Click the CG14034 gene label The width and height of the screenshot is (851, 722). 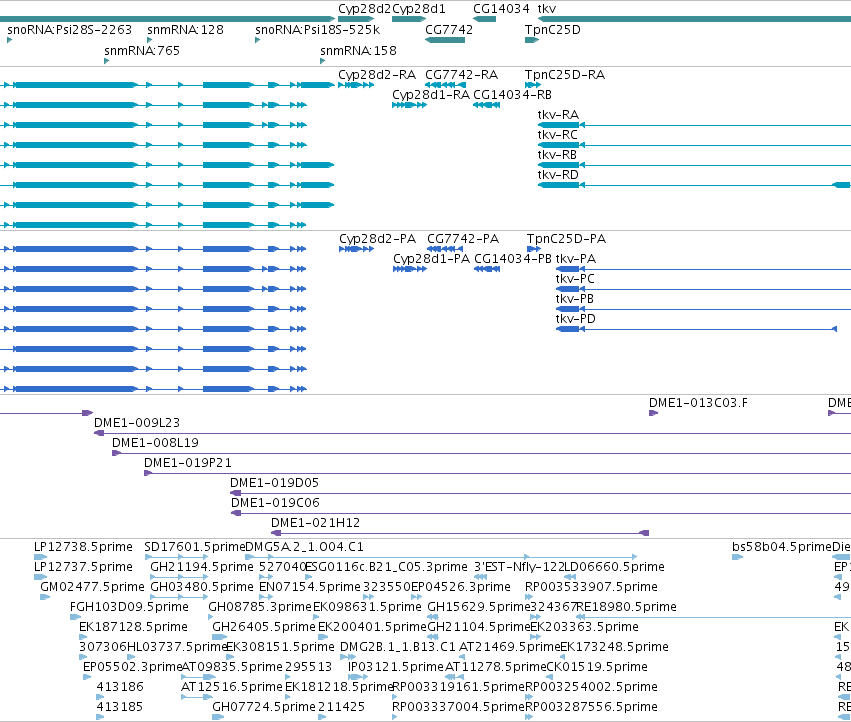(501, 9)
